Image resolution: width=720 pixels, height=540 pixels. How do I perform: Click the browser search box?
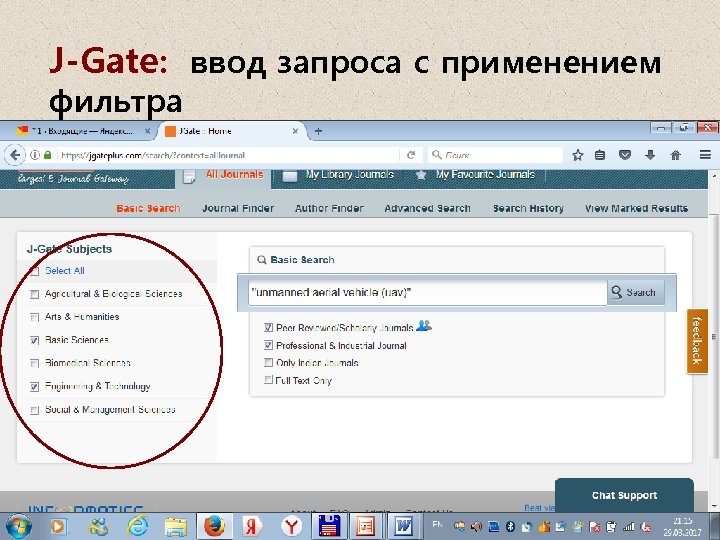pos(495,155)
